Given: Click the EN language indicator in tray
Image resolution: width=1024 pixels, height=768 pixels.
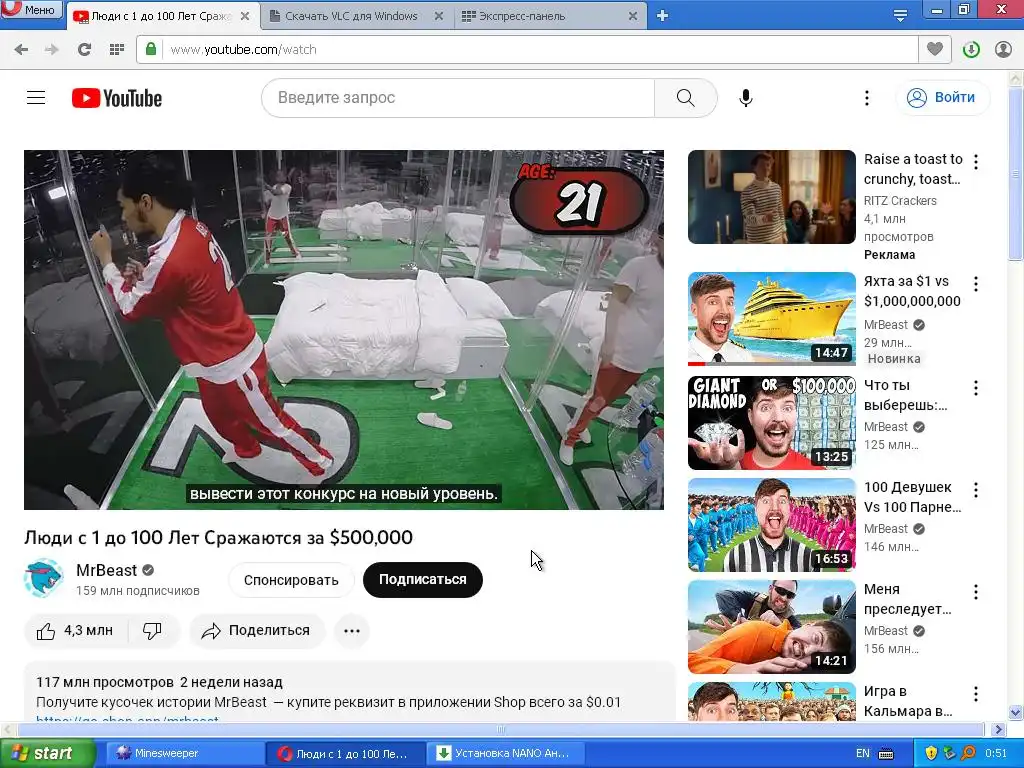Looking at the screenshot, I should (x=863, y=754).
